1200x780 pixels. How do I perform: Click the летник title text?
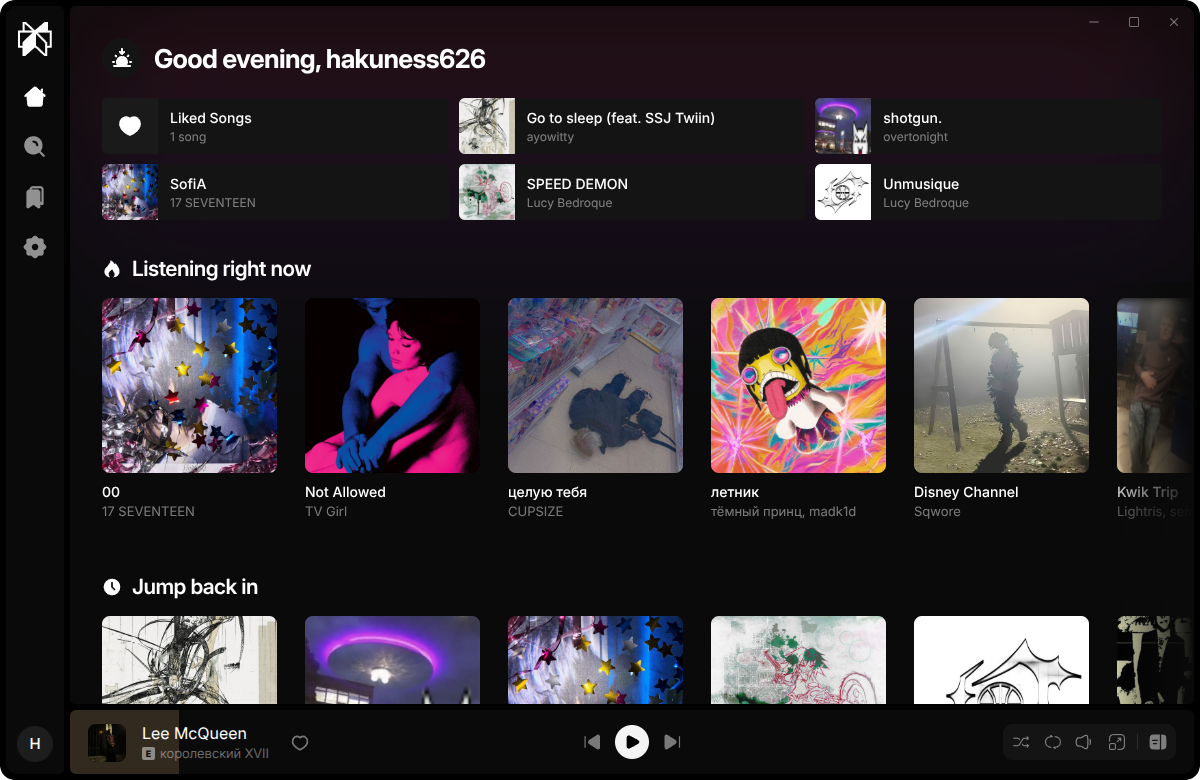735,492
